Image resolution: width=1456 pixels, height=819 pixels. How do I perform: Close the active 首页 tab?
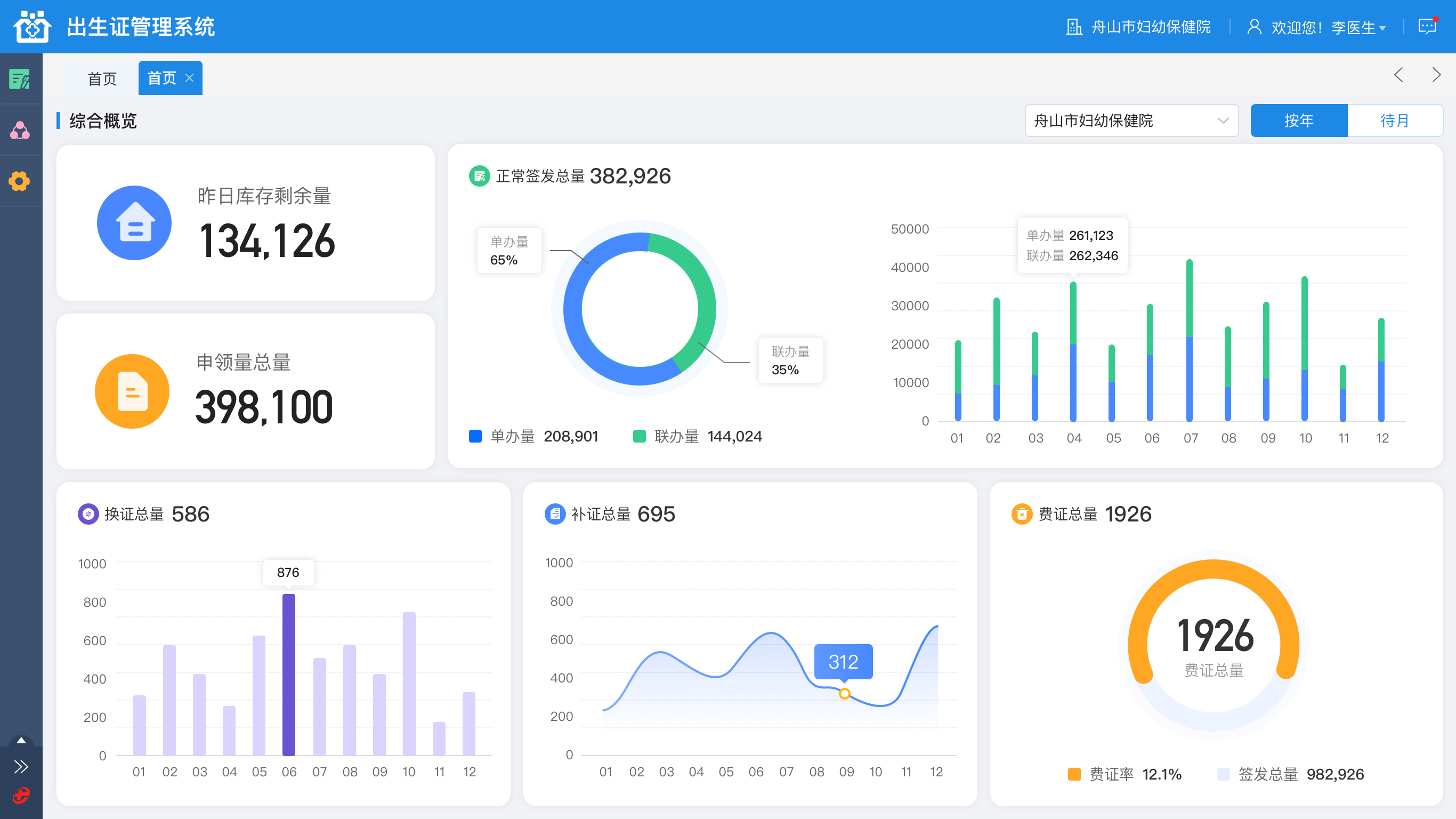pos(189,78)
